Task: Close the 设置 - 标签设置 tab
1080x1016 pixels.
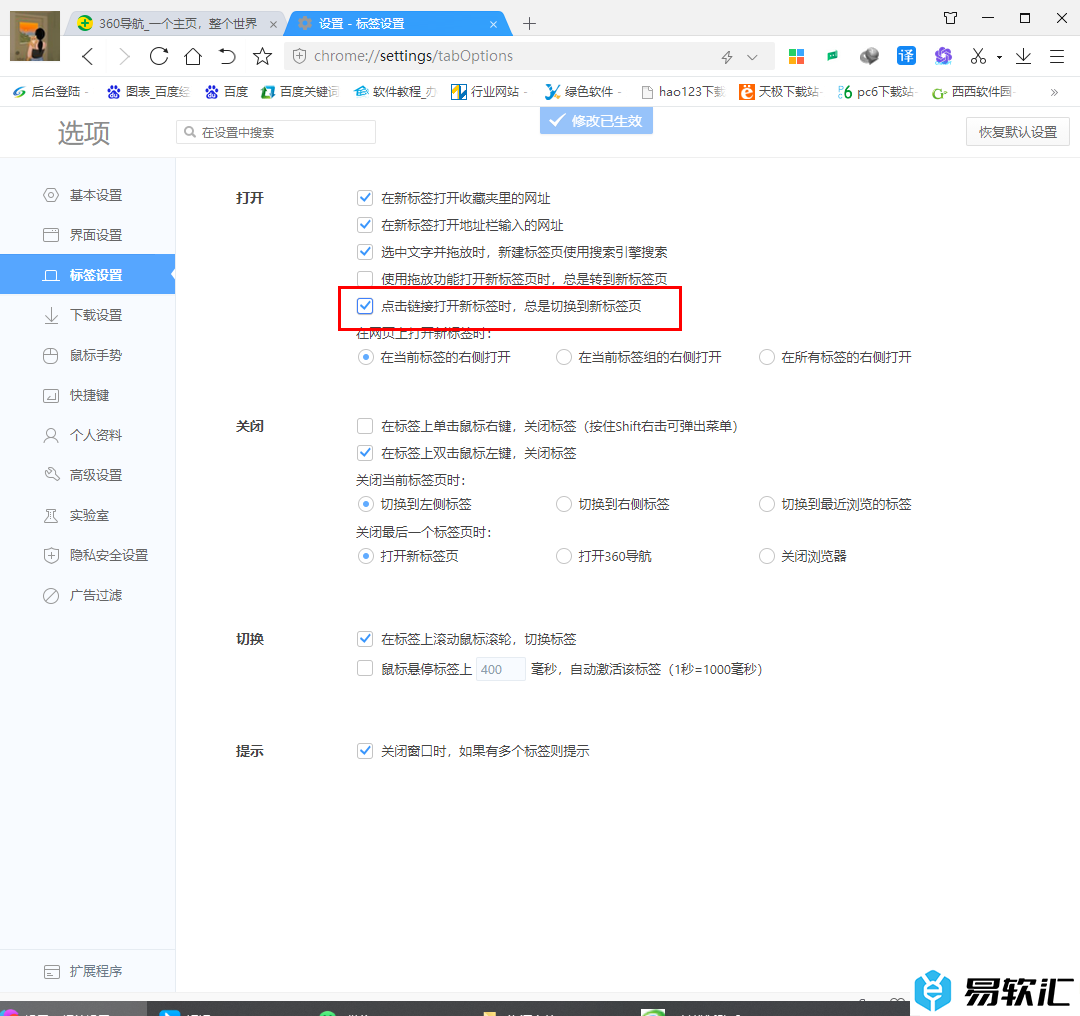Action: tap(493, 24)
